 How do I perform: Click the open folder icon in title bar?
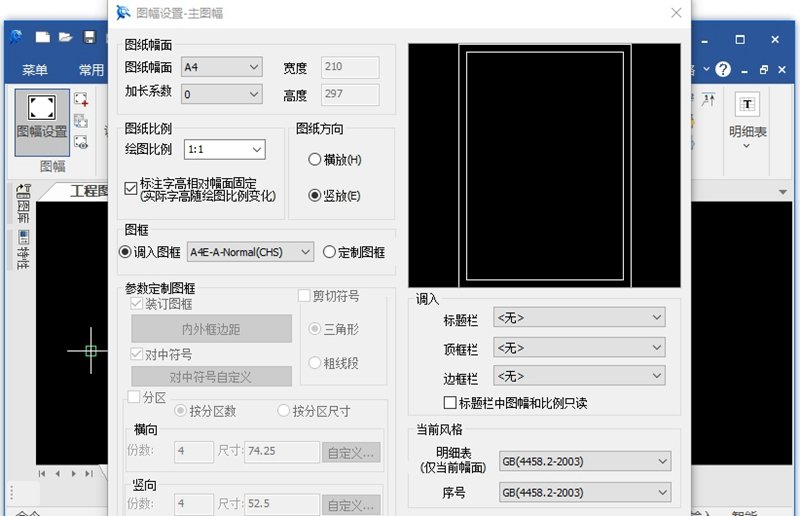tap(65, 37)
